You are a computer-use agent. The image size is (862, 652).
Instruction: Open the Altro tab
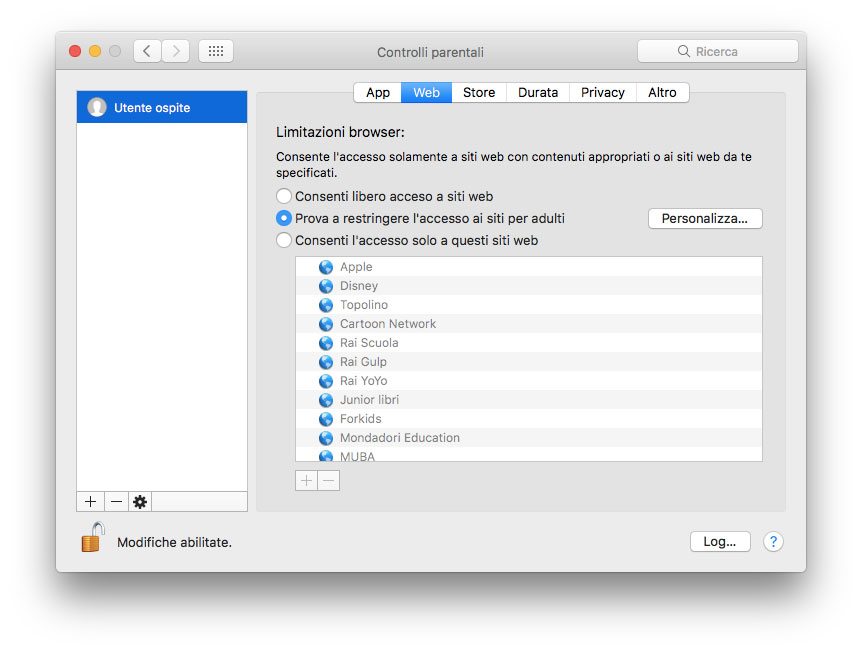click(x=662, y=92)
